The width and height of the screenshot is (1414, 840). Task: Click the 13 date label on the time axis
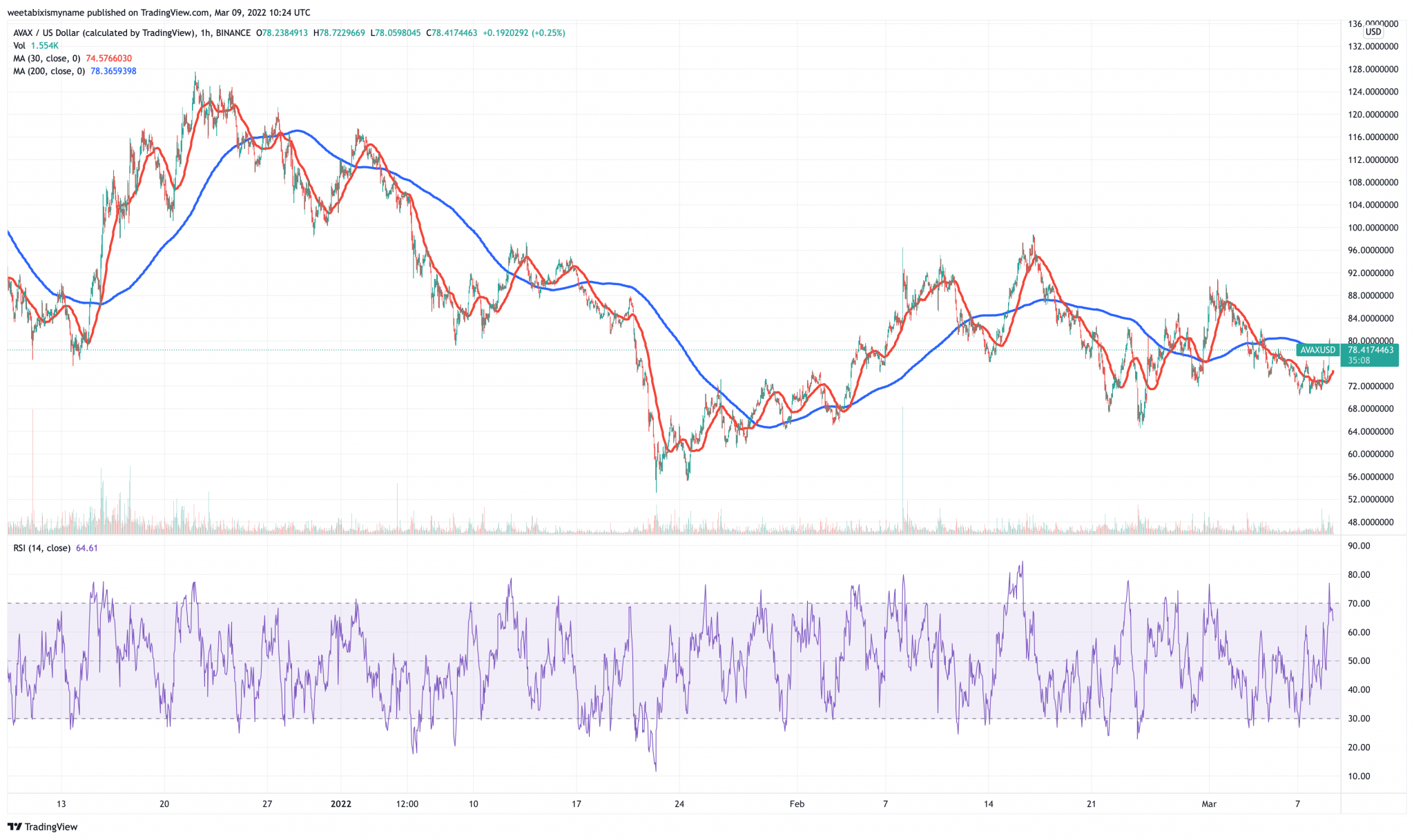(x=61, y=803)
